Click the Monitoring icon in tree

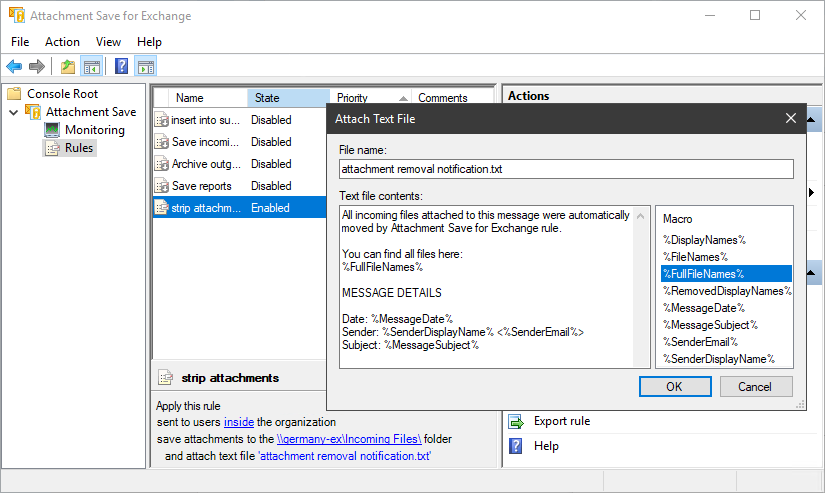[52, 130]
